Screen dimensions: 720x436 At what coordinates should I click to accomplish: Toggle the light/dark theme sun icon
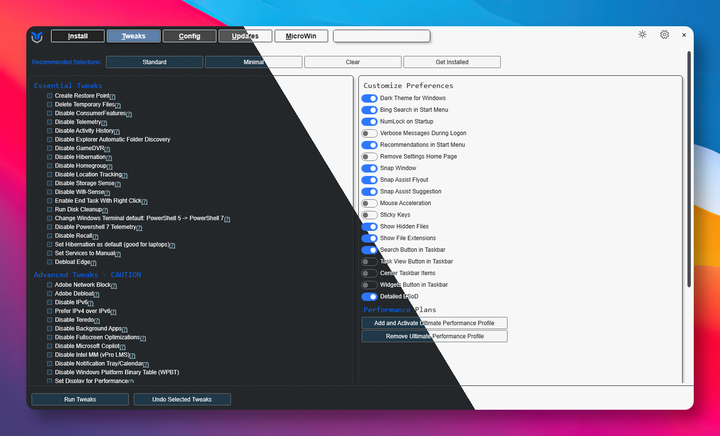pos(642,34)
